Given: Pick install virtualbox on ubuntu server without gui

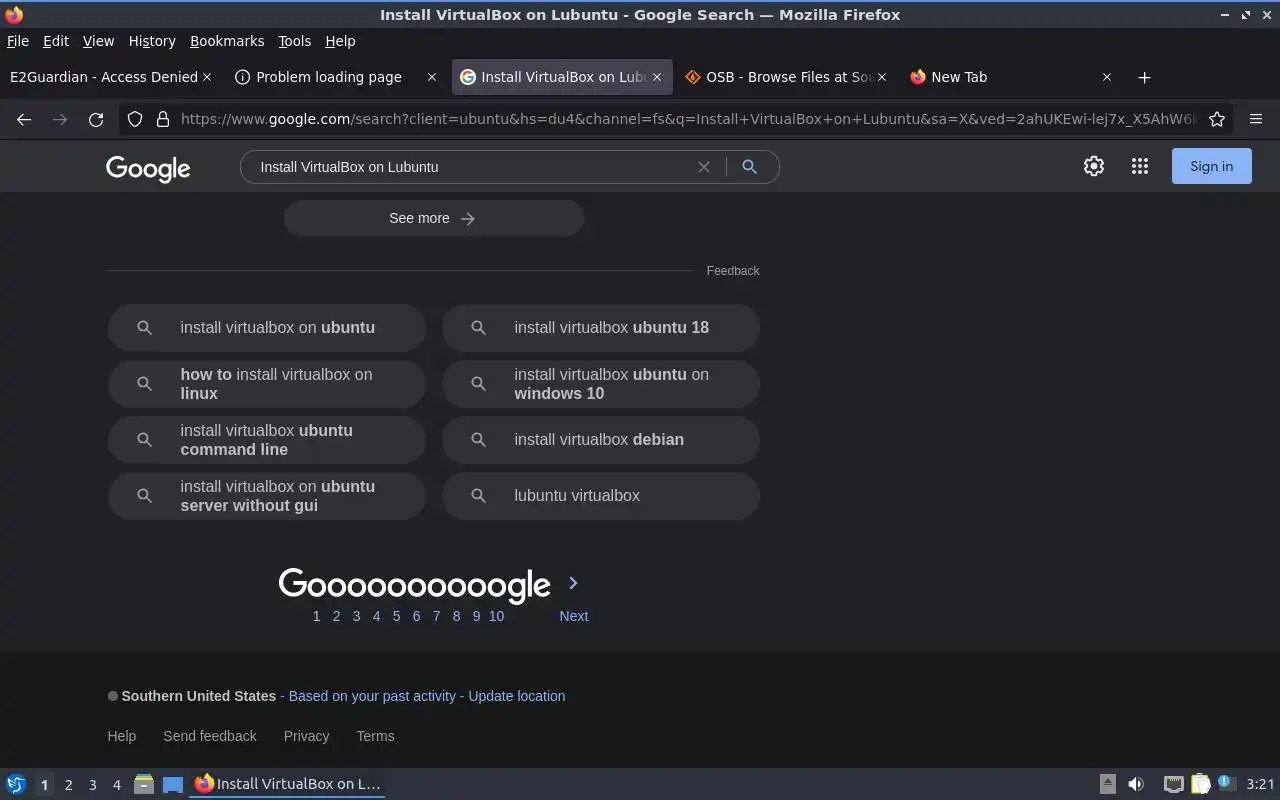Looking at the screenshot, I should pos(267,496).
